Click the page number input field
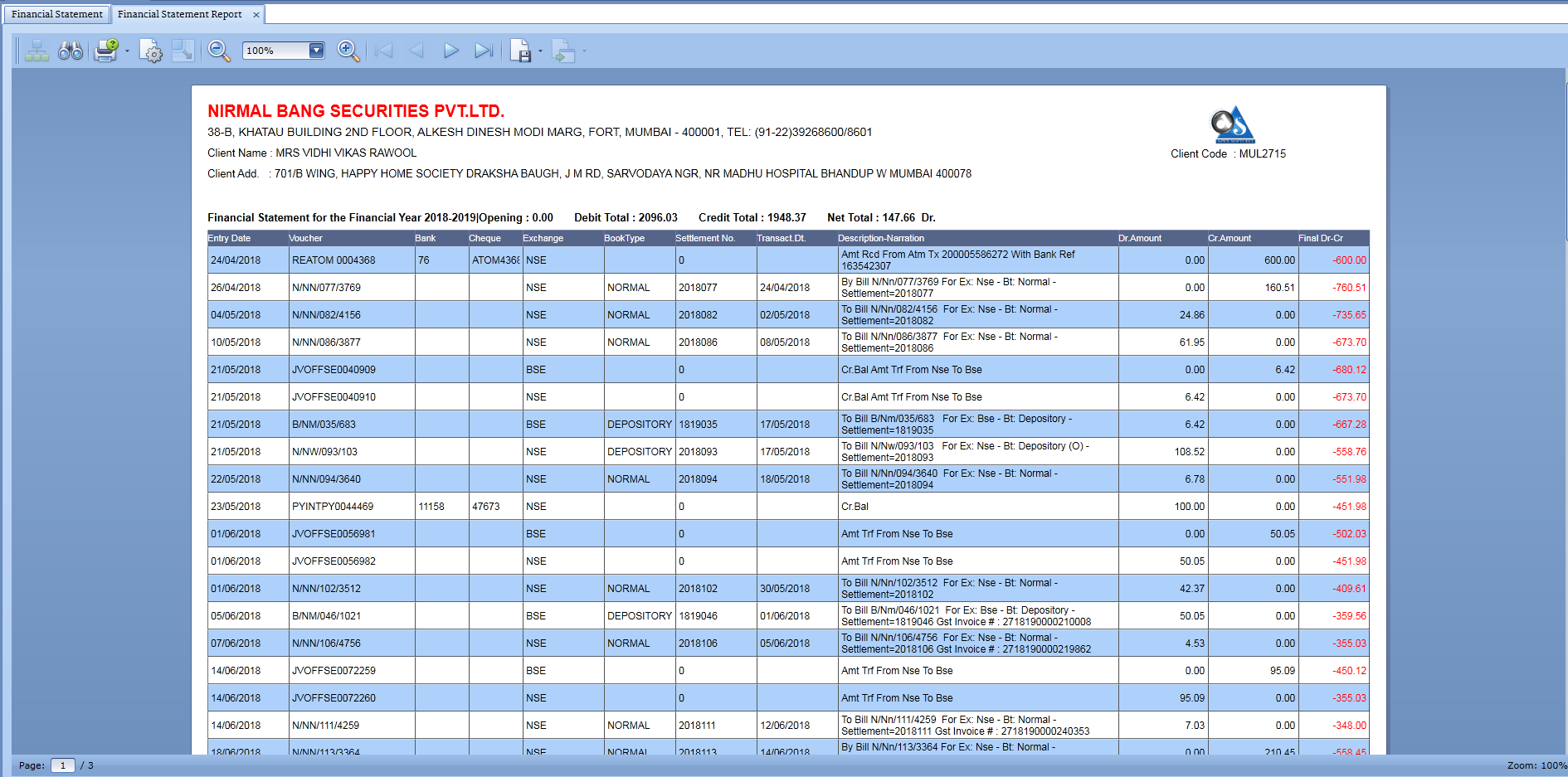 [x=63, y=765]
